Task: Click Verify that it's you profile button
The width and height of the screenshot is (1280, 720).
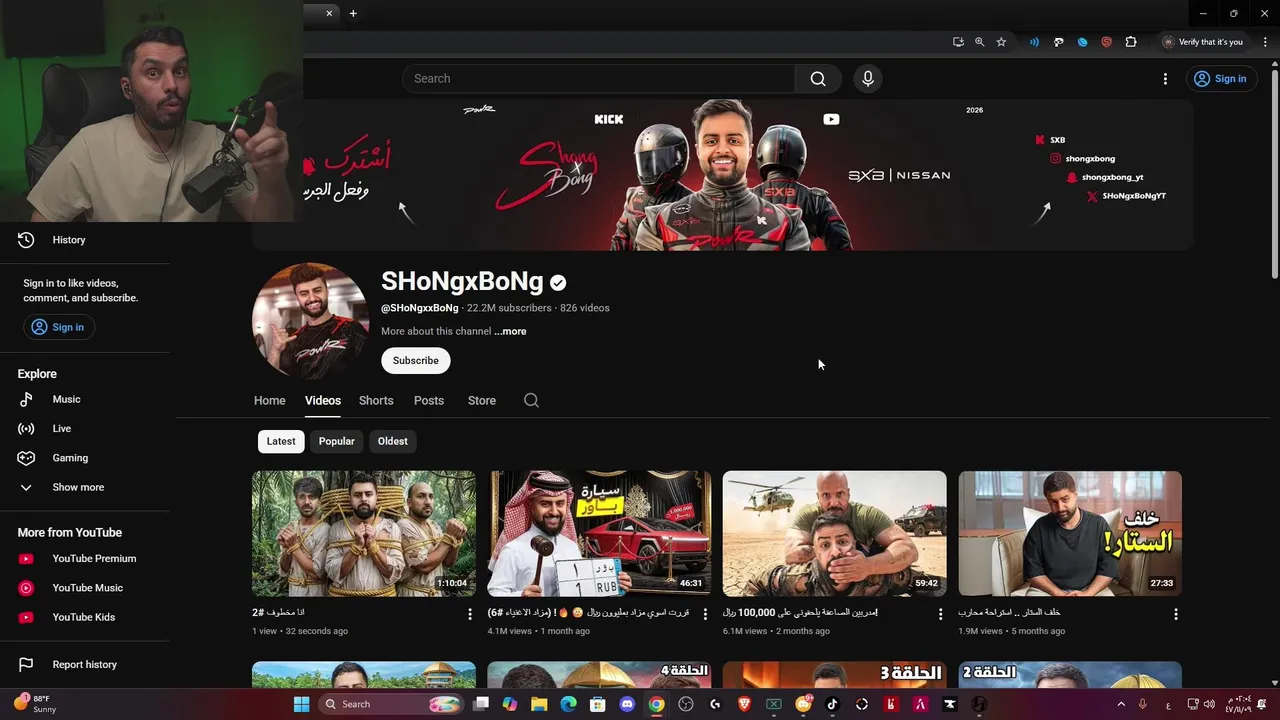Action: tap(1203, 42)
